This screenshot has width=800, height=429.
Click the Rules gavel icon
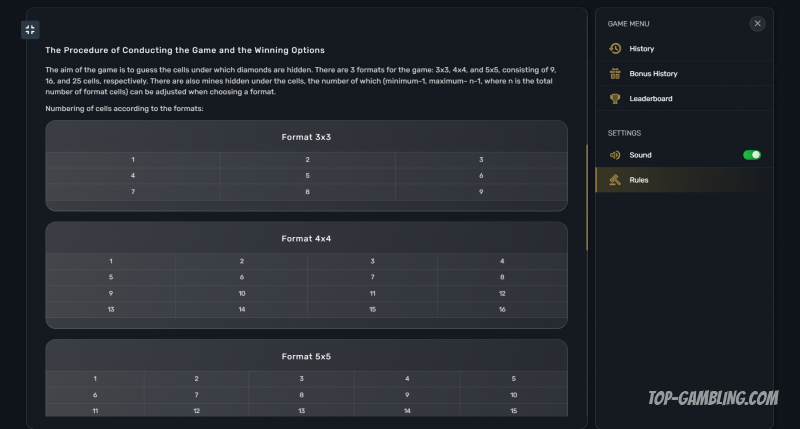pyautogui.click(x=615, y=180)
